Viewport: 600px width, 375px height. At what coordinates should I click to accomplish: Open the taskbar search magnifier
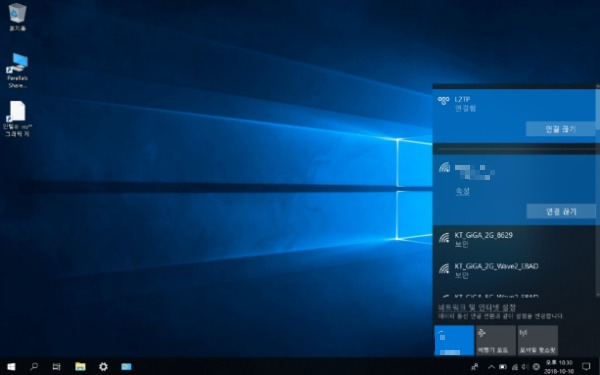(34, 367)
